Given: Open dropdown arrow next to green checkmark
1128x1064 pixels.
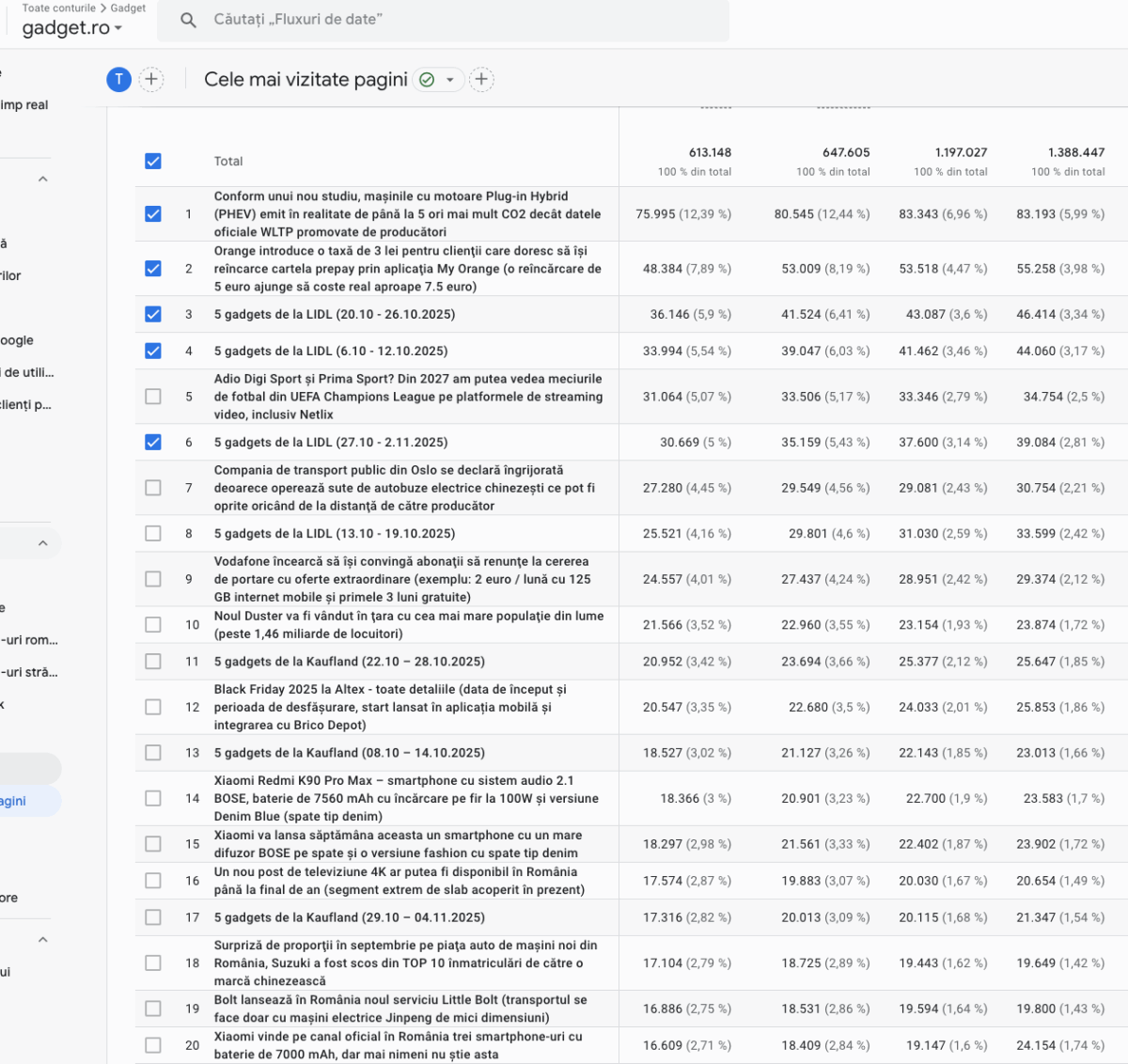Looking at the screenshot, I should [450, 80].
